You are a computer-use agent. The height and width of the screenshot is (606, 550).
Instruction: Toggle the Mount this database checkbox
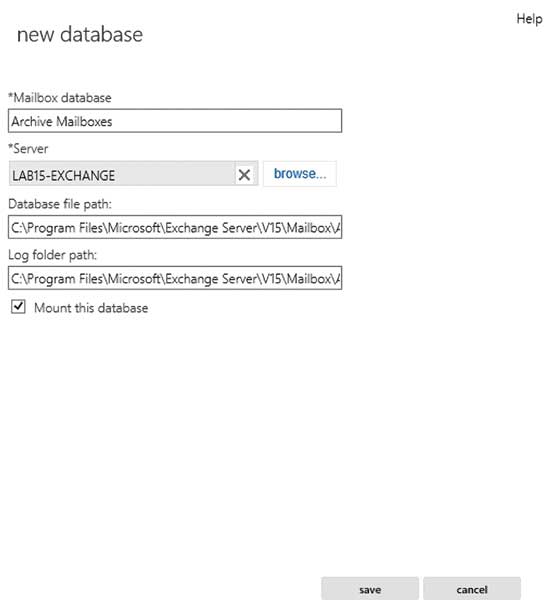point(18,307)
